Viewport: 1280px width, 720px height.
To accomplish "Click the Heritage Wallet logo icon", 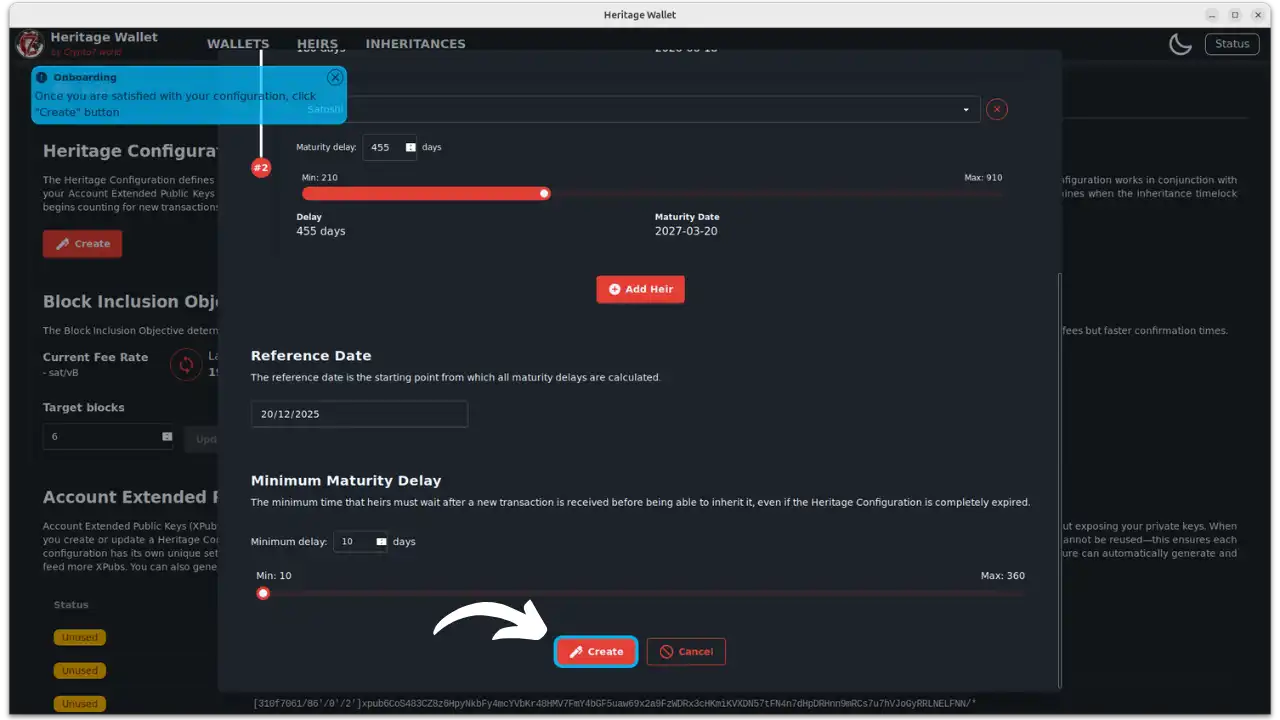I will coord(29,44).
